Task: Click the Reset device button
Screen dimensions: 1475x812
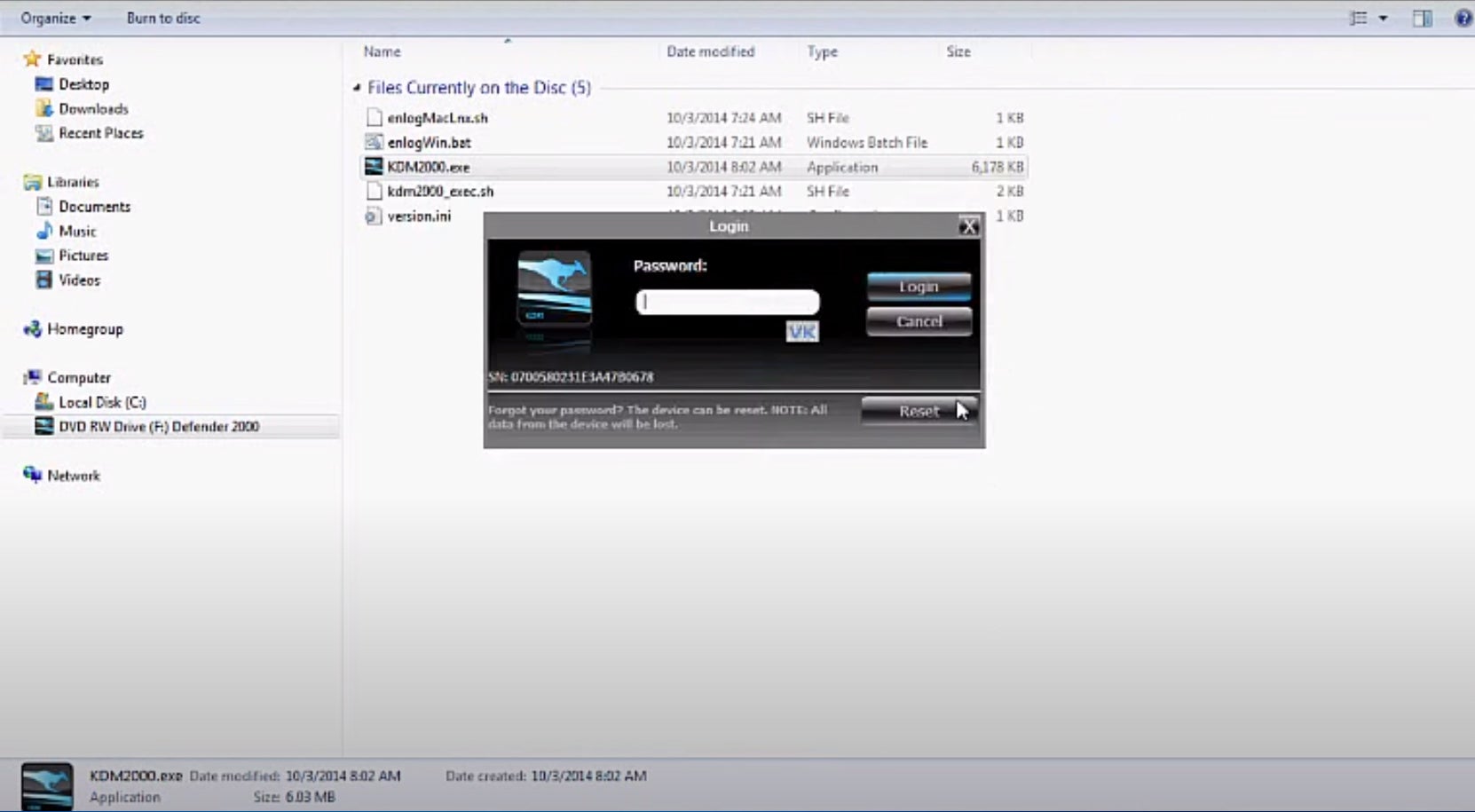Action: (918, 411)
